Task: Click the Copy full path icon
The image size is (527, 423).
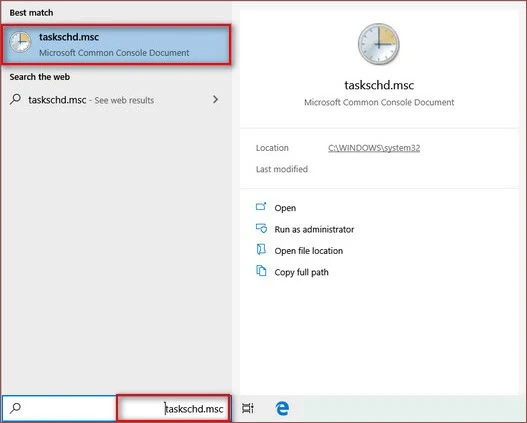Action: (x=261, y=271)
